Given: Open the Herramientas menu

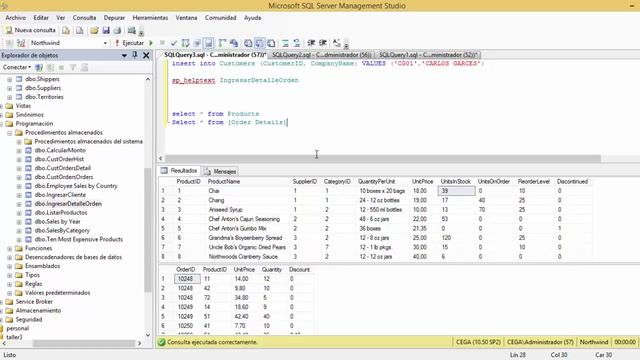Looking at the screenshot, I should (x=150, y=18).
